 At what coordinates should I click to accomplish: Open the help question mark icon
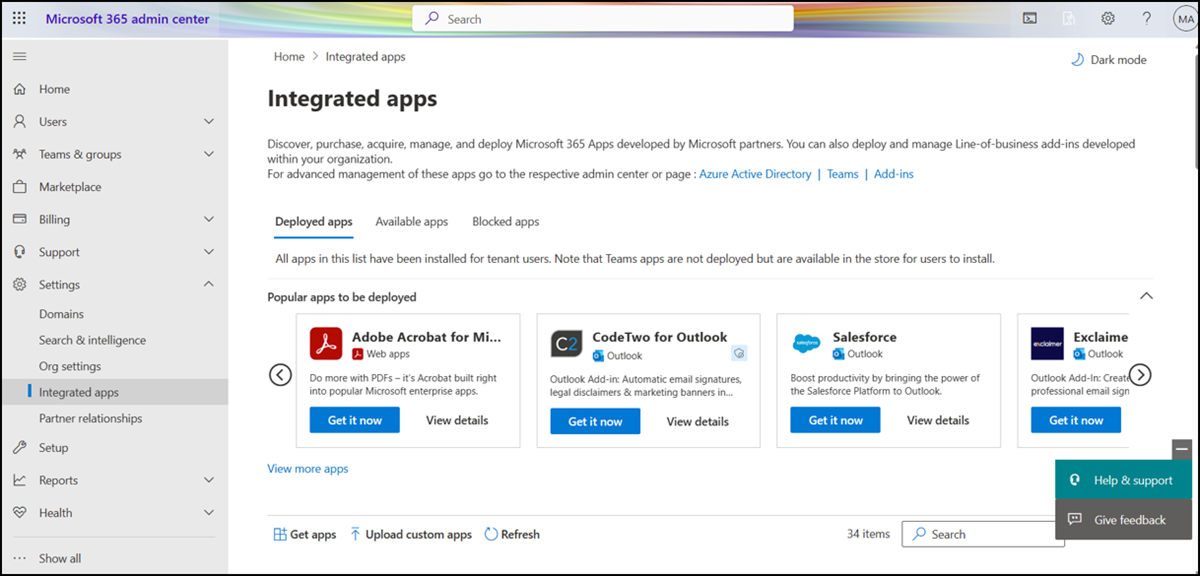click(1146, 18)
